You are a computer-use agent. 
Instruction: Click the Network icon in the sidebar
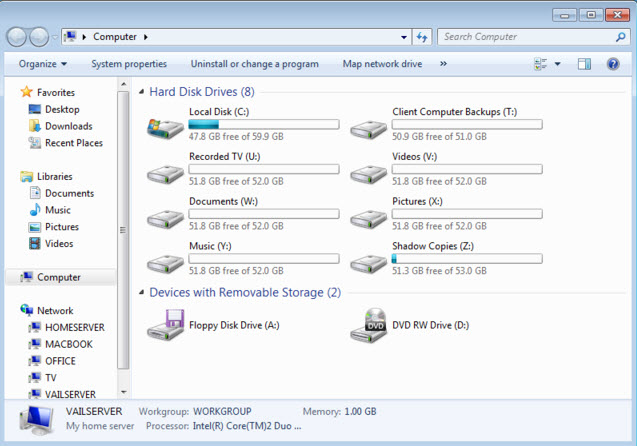pyautogui.click(x=26, y=310)
